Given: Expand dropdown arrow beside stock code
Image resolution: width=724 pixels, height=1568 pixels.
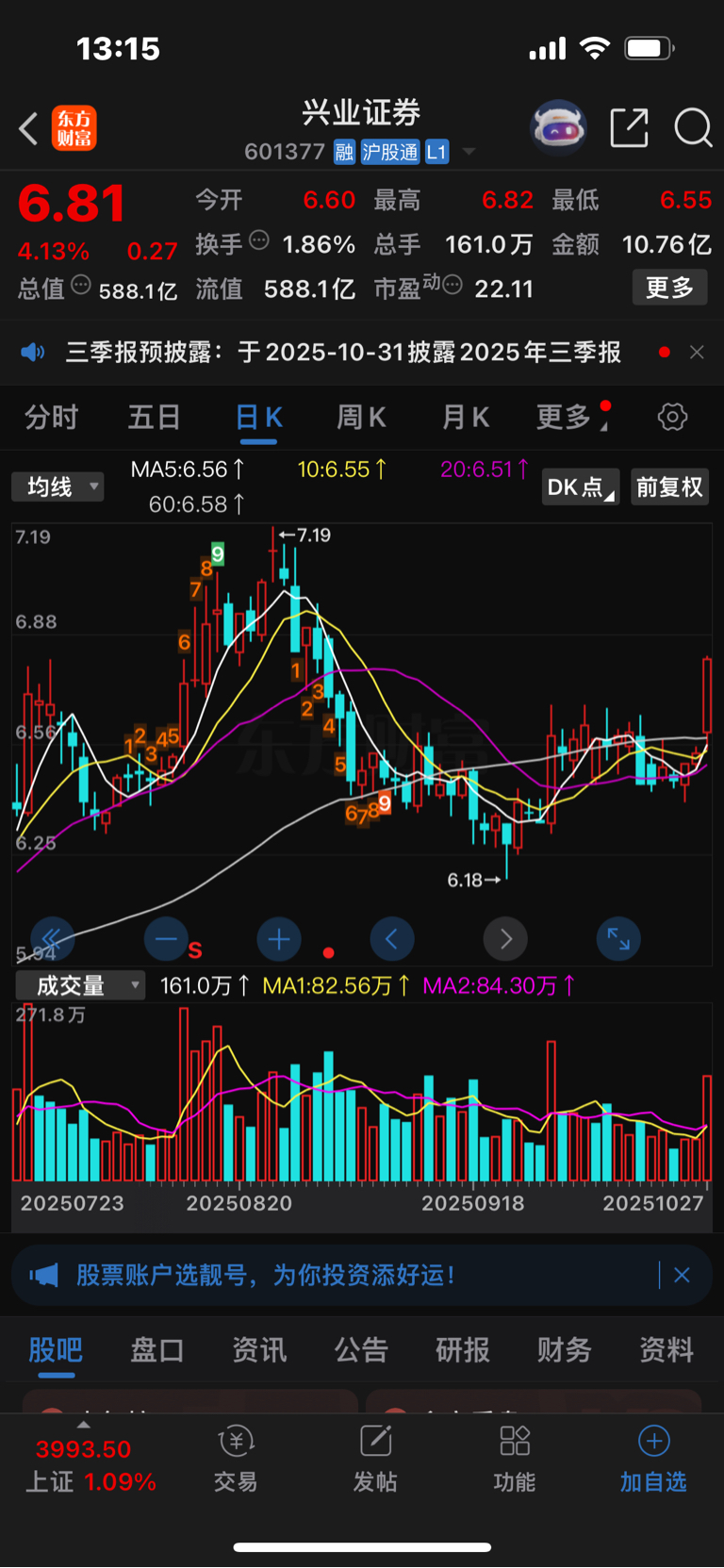Looking at the screenshot, I should pyautogui.click(x=469, y=152).
